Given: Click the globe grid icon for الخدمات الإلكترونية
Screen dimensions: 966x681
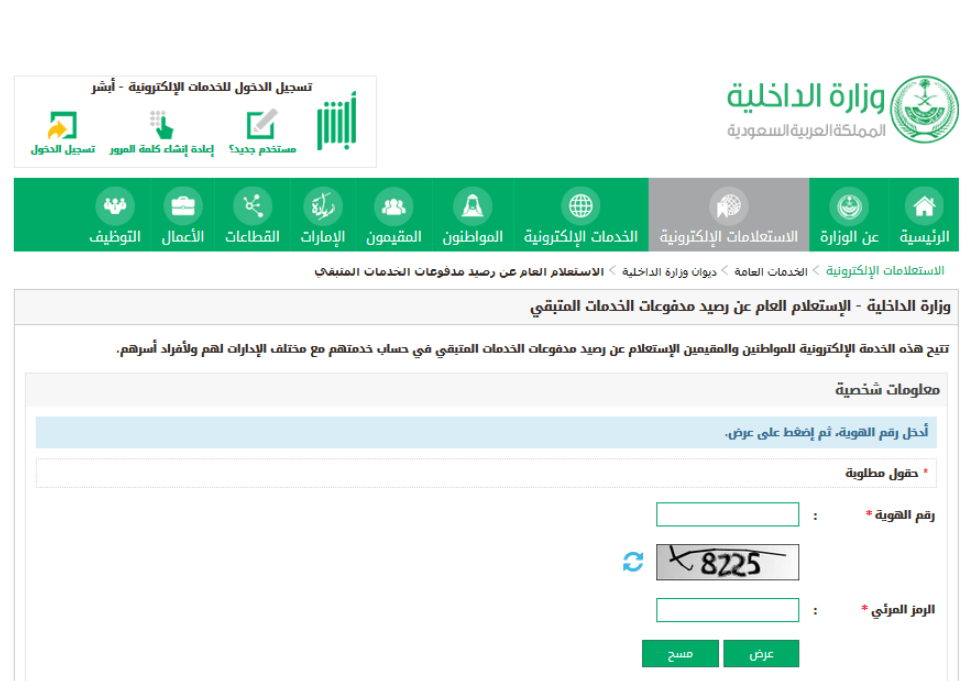Looking at the screenshot, I should click(x=580, y=206).
